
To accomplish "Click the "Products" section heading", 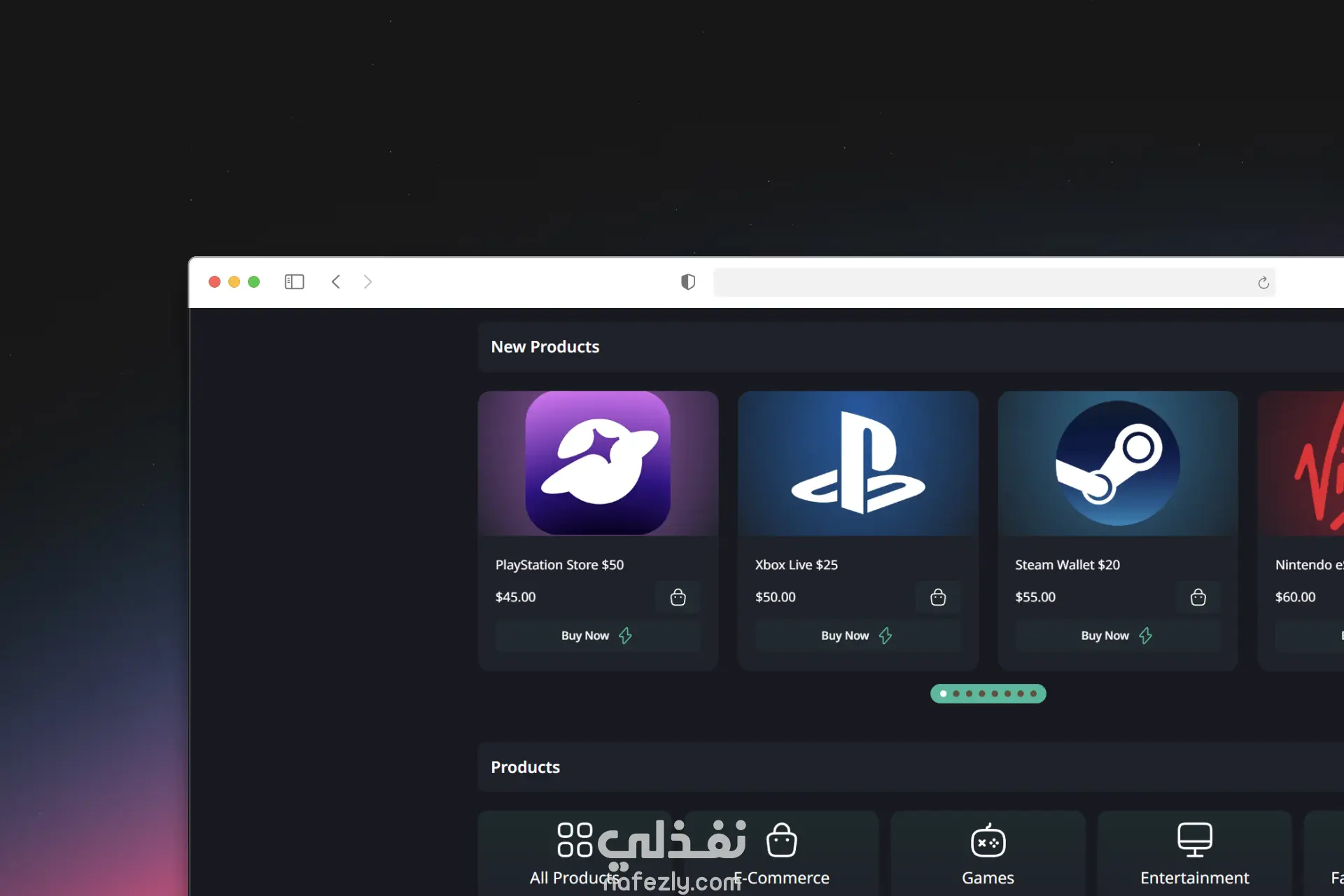I will (525, 767).
